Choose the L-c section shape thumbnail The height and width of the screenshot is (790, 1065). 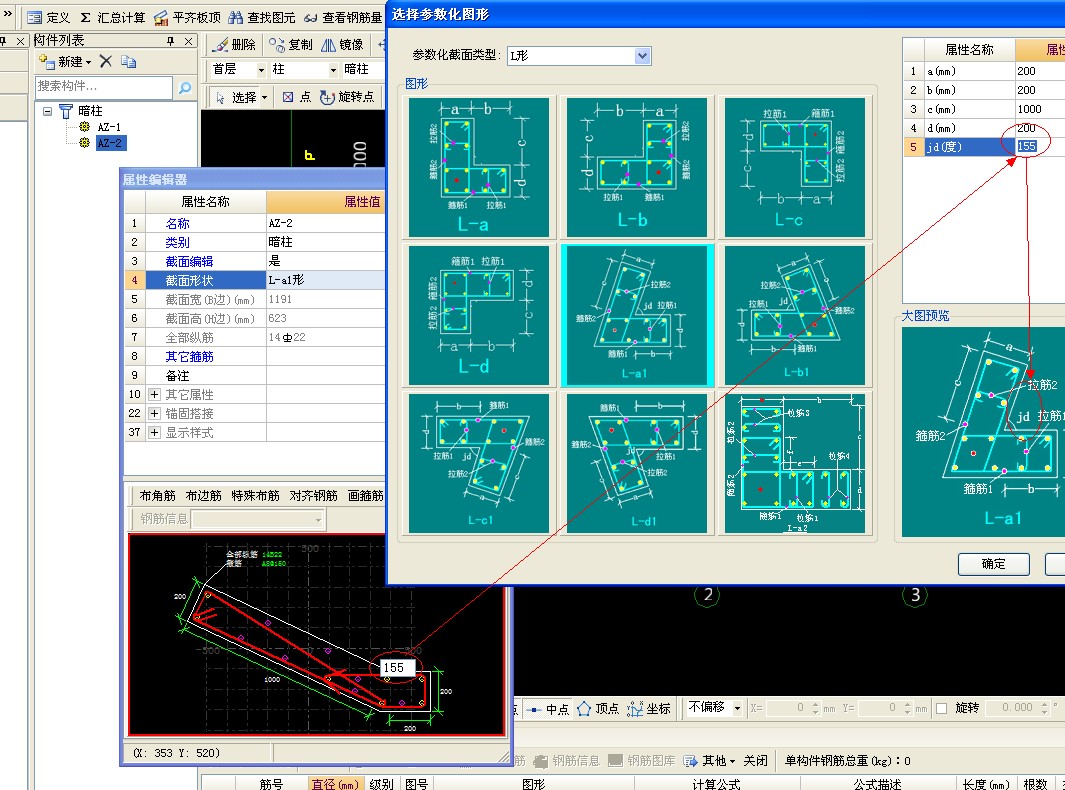[x=795, y=167]
